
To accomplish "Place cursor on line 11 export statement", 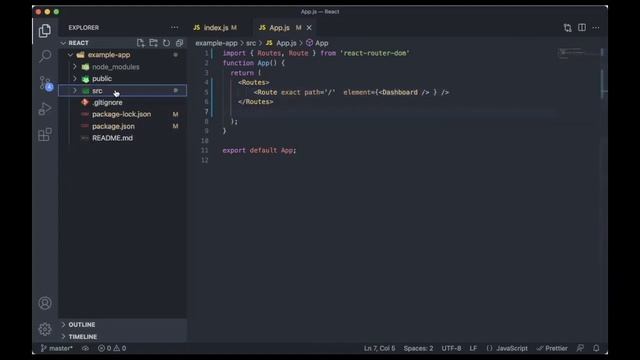I will pos(260,150).
